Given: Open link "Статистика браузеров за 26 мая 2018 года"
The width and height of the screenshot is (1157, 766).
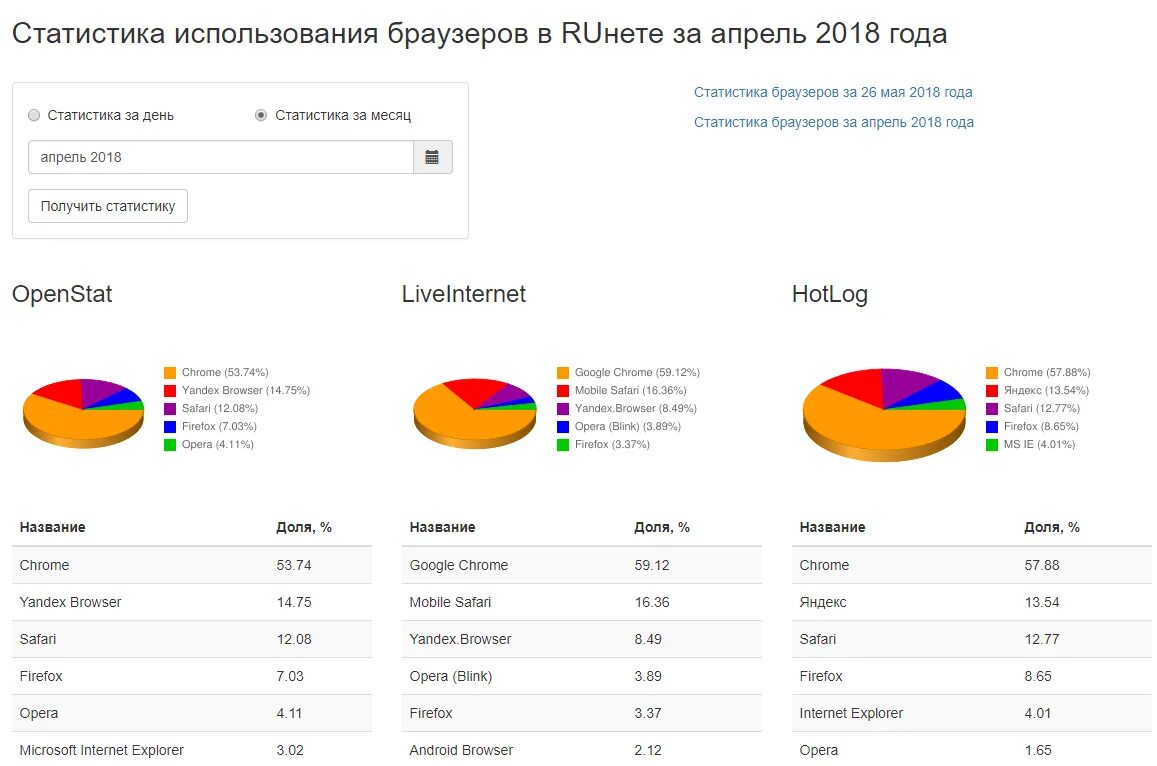Looking at the screenshot, I should pyautogui.click(x=832, y=92).
